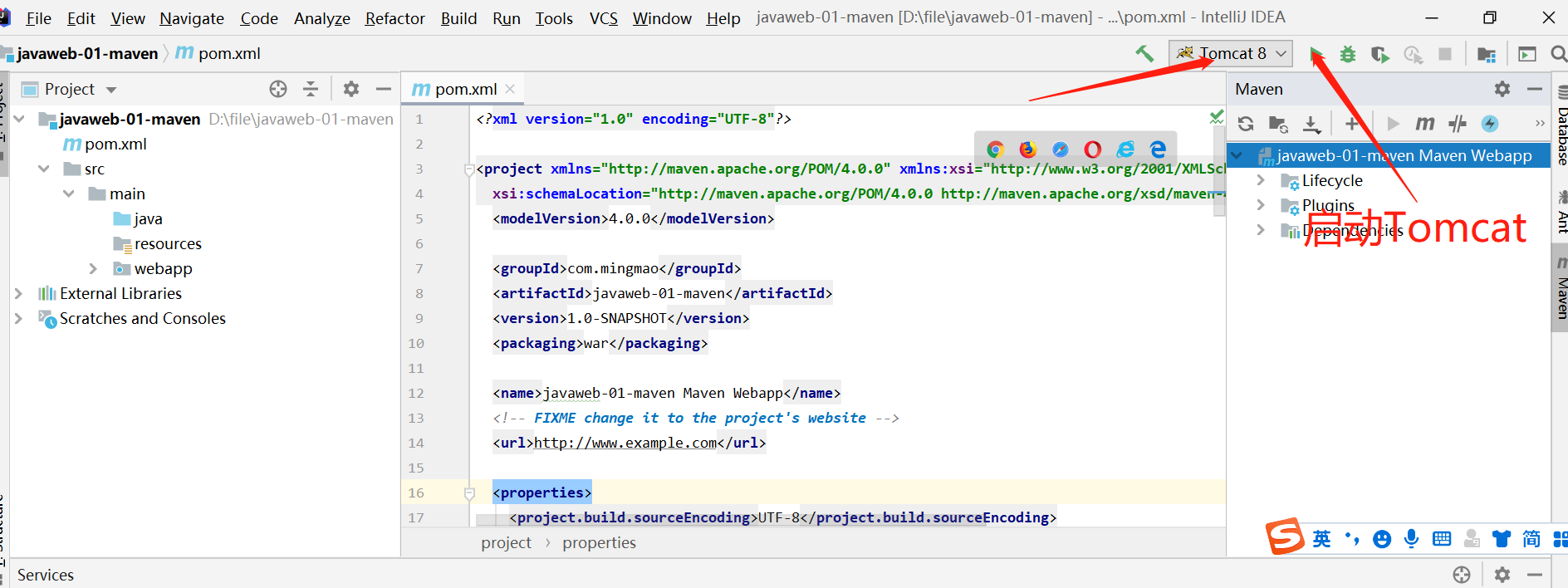1568x588 pixels.
Task: Toggle Maven Skip Tests mode lightning icon
Action: point(1490,124)
